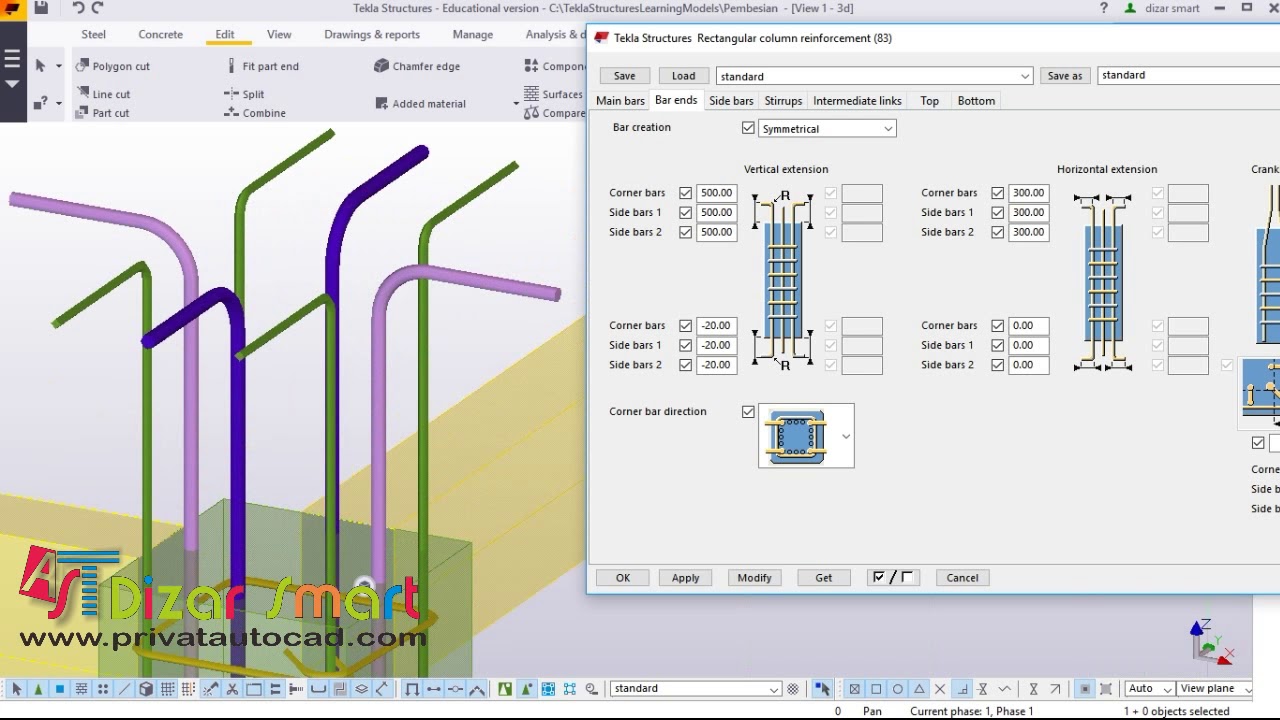Click the Cancel button

(962, 578)
